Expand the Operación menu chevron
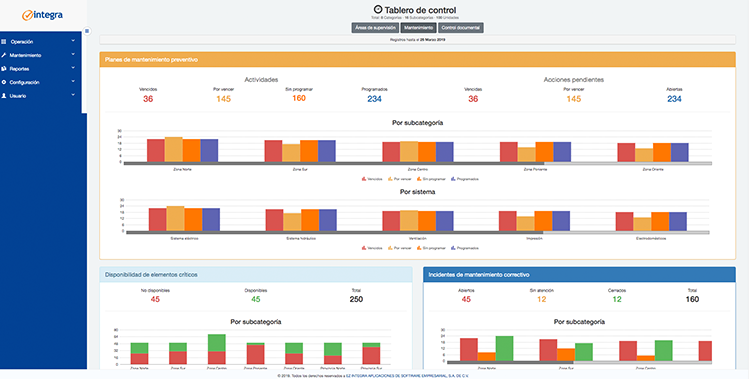This screenshot has height=379, width=750. pos(73,41)
